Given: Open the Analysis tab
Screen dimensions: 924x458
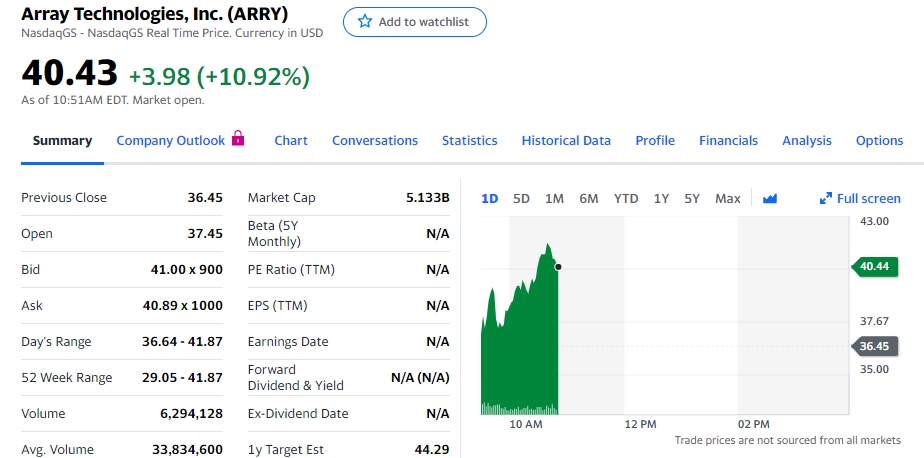Looking at the screenshot, I should (807, 140).
